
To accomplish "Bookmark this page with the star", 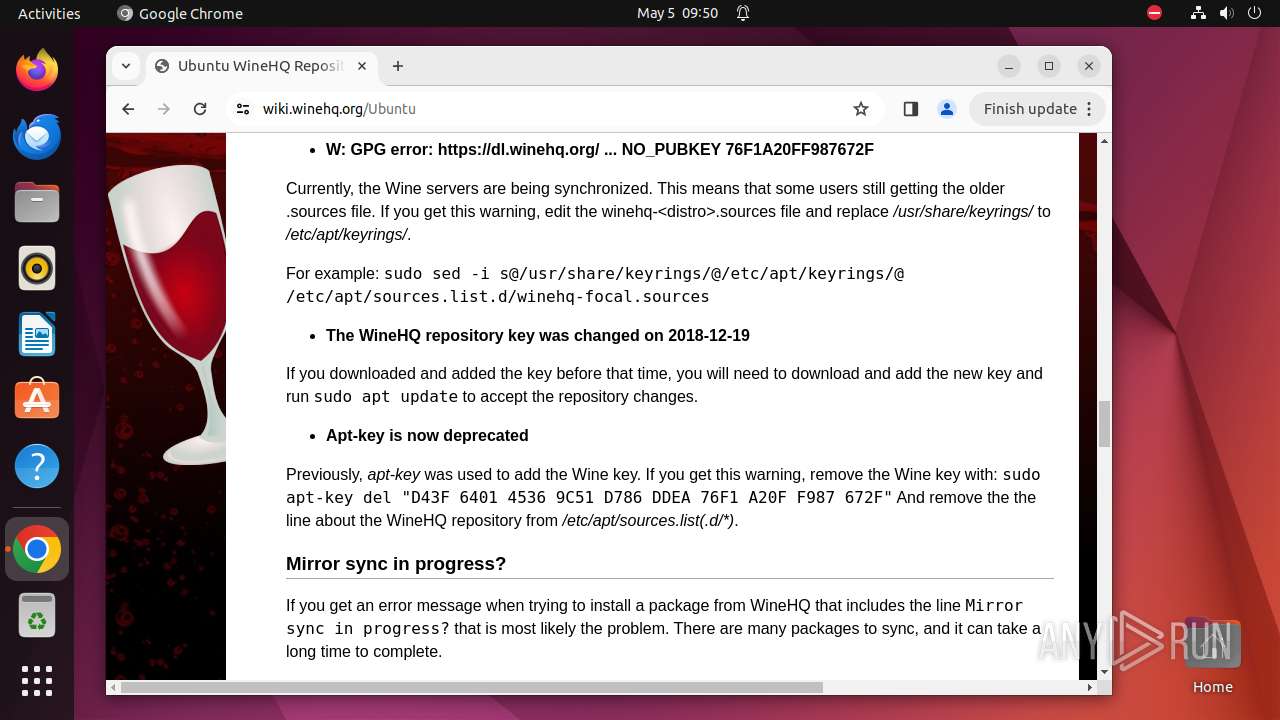I will pyautogui.click(x=861, y=109).
